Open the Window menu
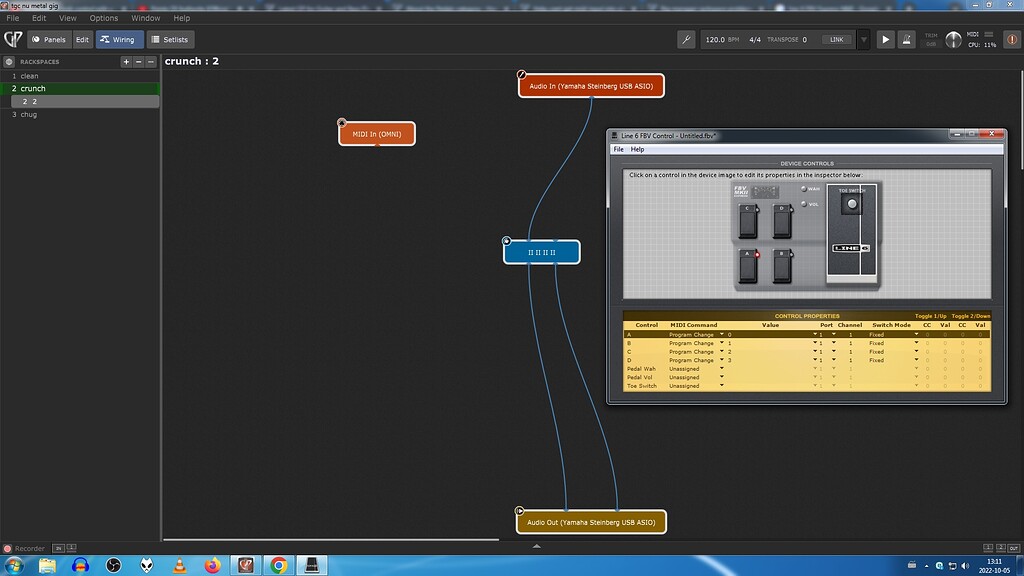Viewport: 1024px width, 576px height. (x=146, y=18)
